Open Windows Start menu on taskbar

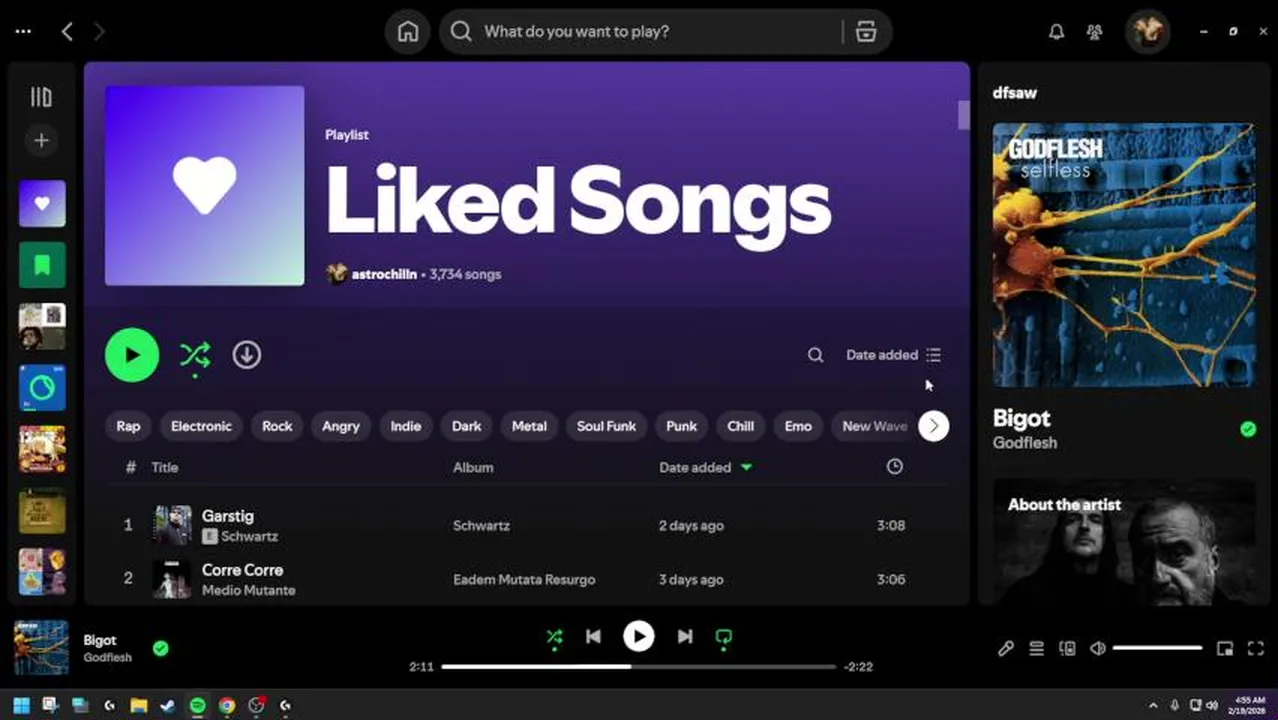21,705
